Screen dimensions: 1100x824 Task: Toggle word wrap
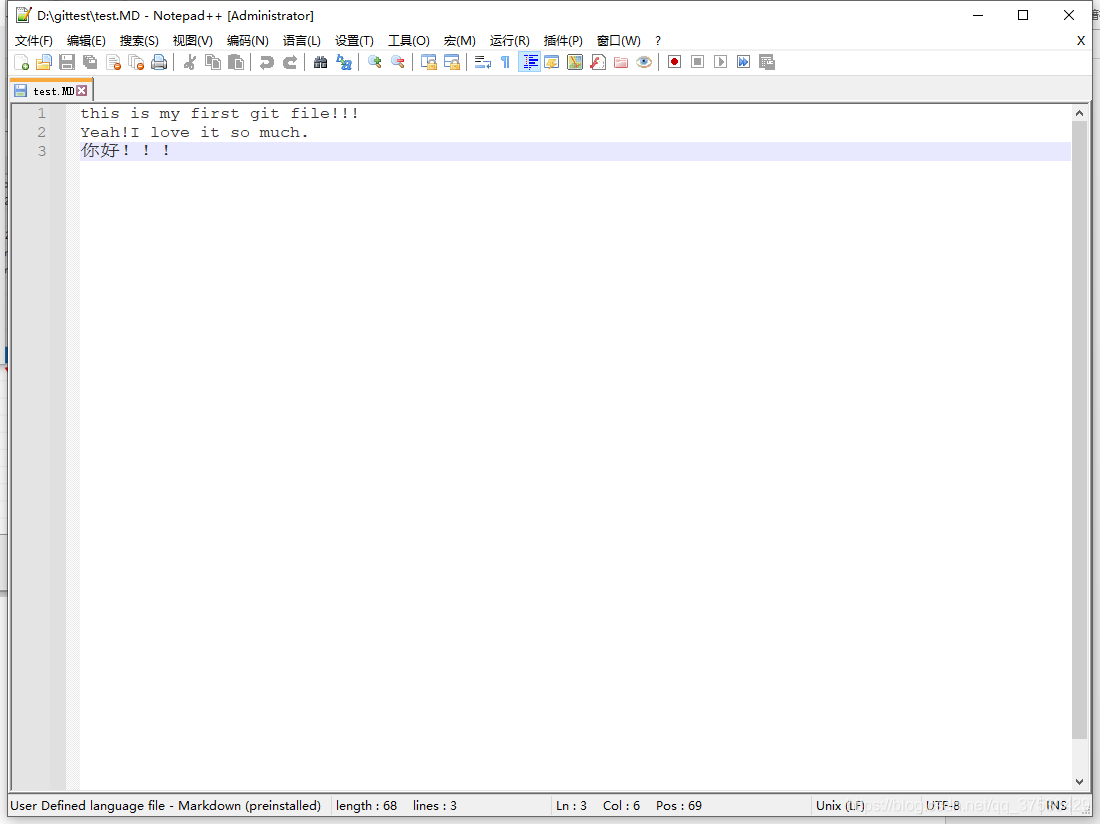pyautogui.click(x=481, y=62)
